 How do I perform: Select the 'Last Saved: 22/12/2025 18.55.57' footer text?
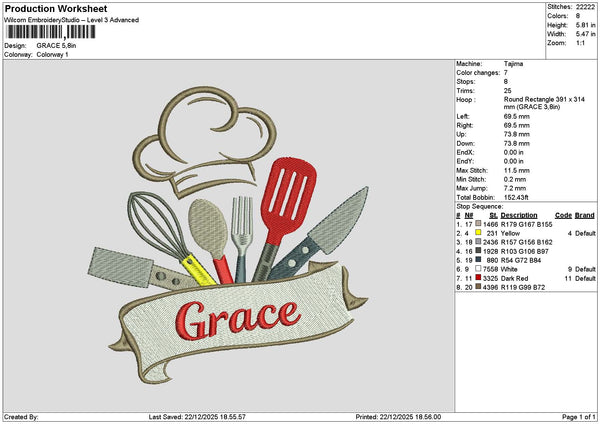197,417
